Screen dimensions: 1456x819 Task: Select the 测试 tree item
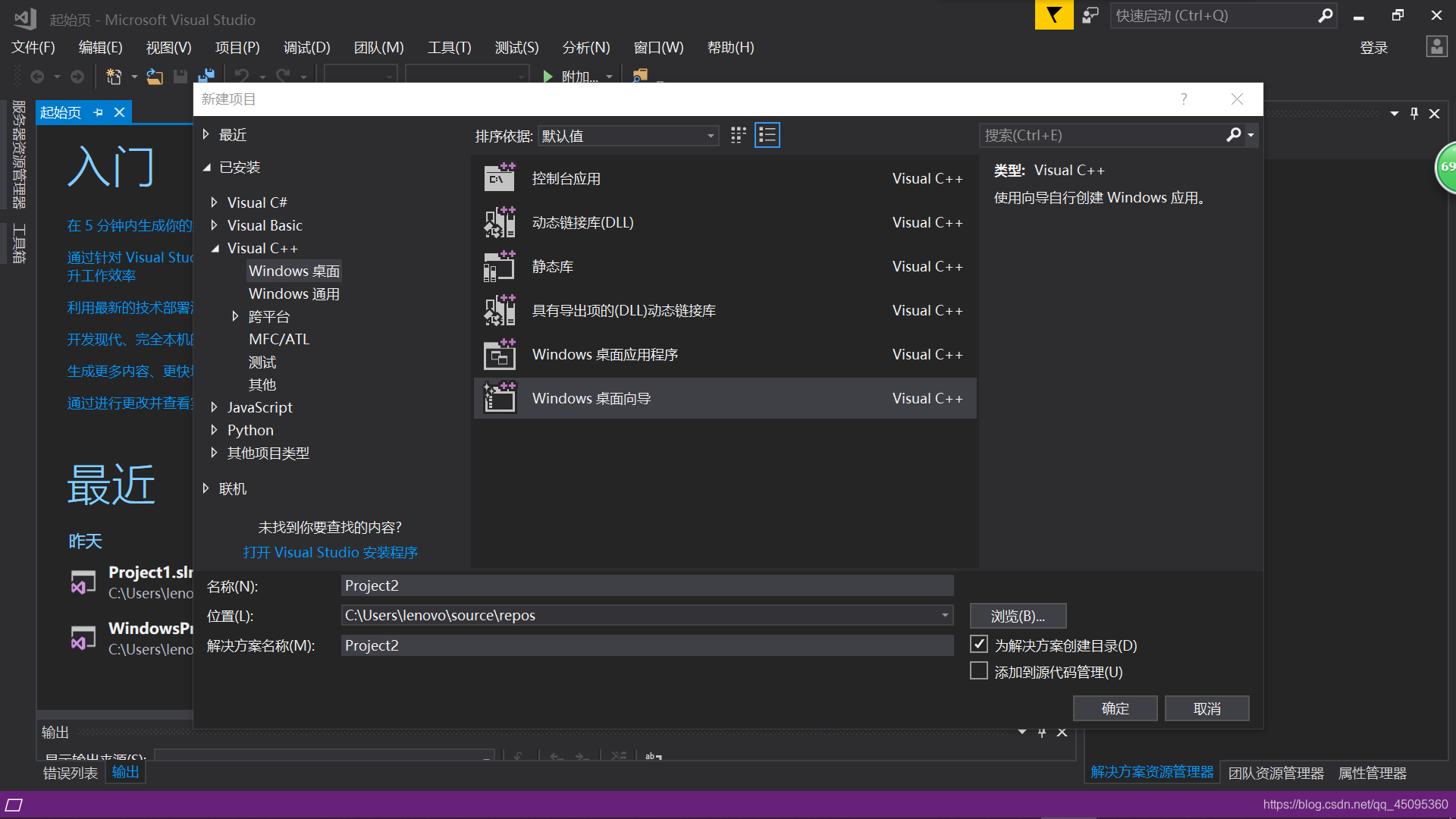click(262, 362)
